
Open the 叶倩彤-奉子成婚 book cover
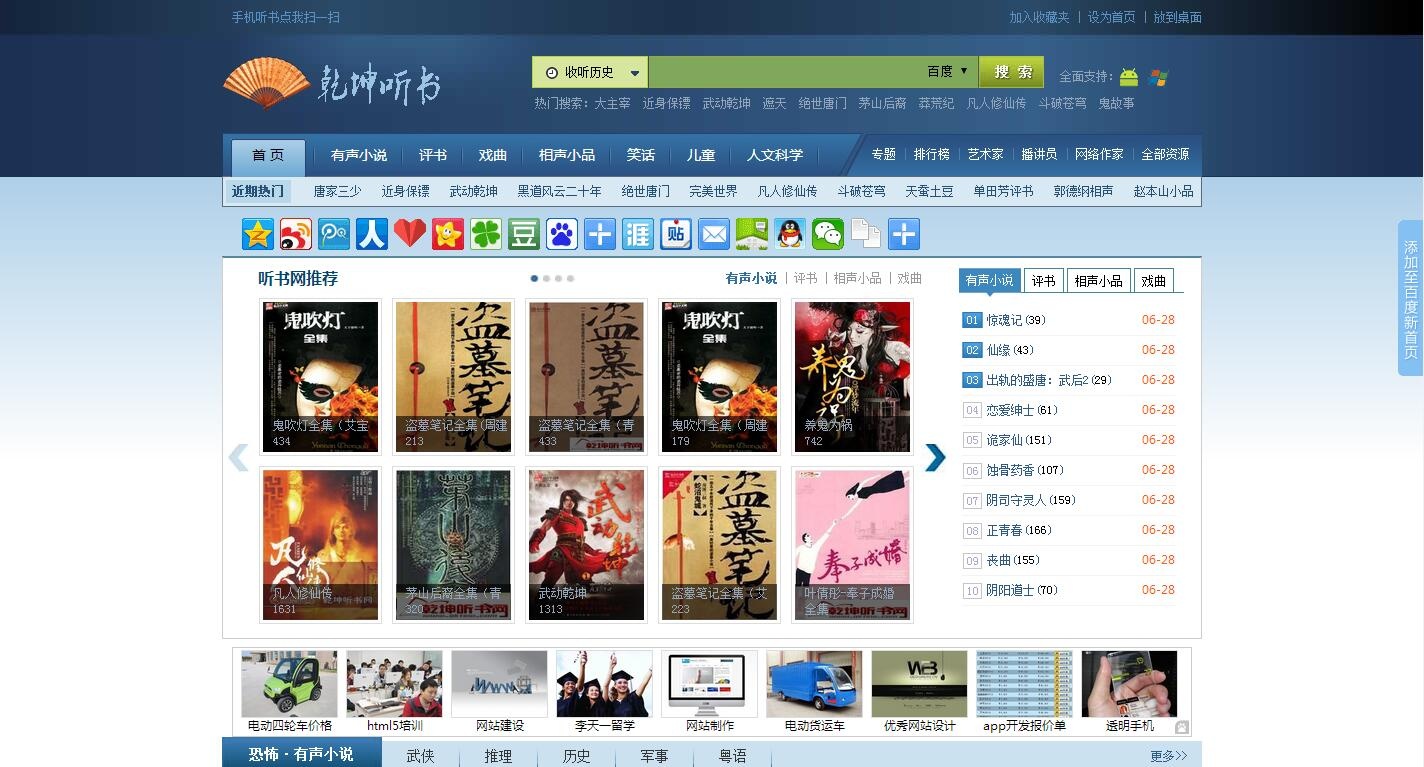tap(852, 544)
